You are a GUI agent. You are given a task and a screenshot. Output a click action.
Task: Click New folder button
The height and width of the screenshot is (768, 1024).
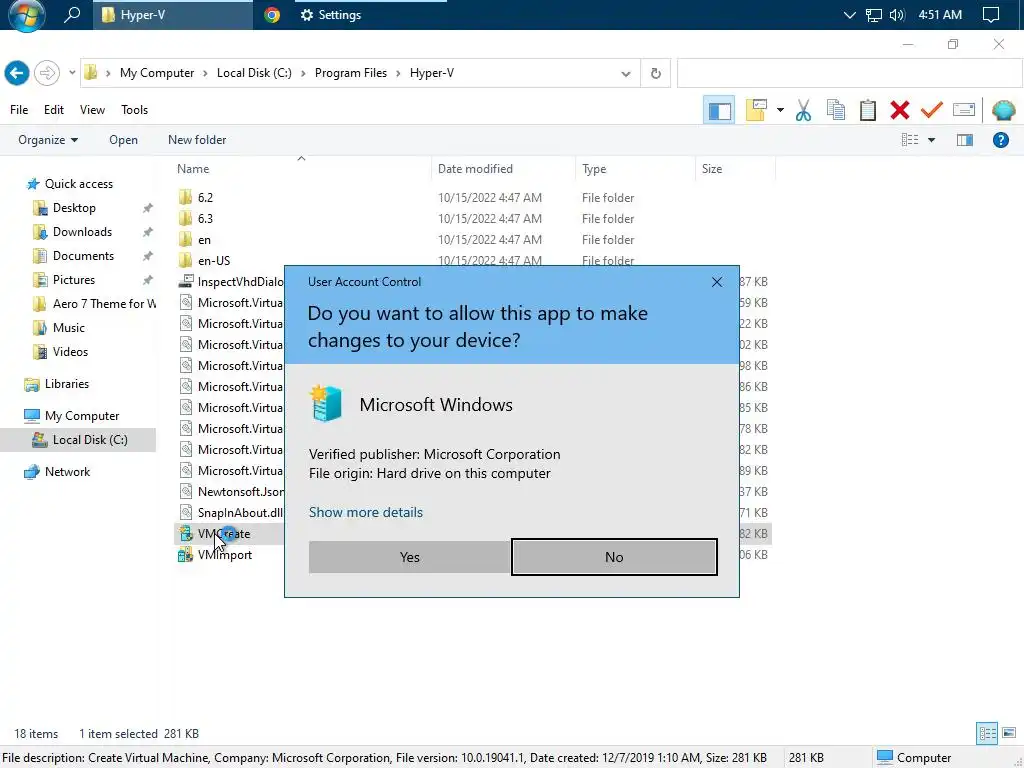click(x=197, y=140)
